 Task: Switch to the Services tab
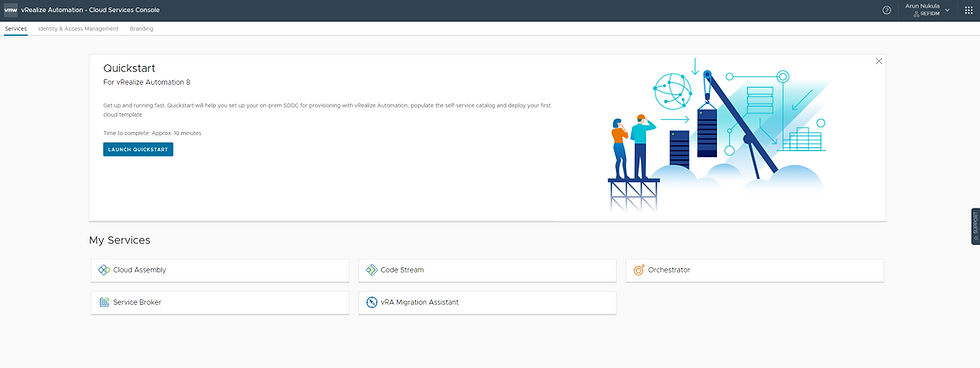[16, 29]
